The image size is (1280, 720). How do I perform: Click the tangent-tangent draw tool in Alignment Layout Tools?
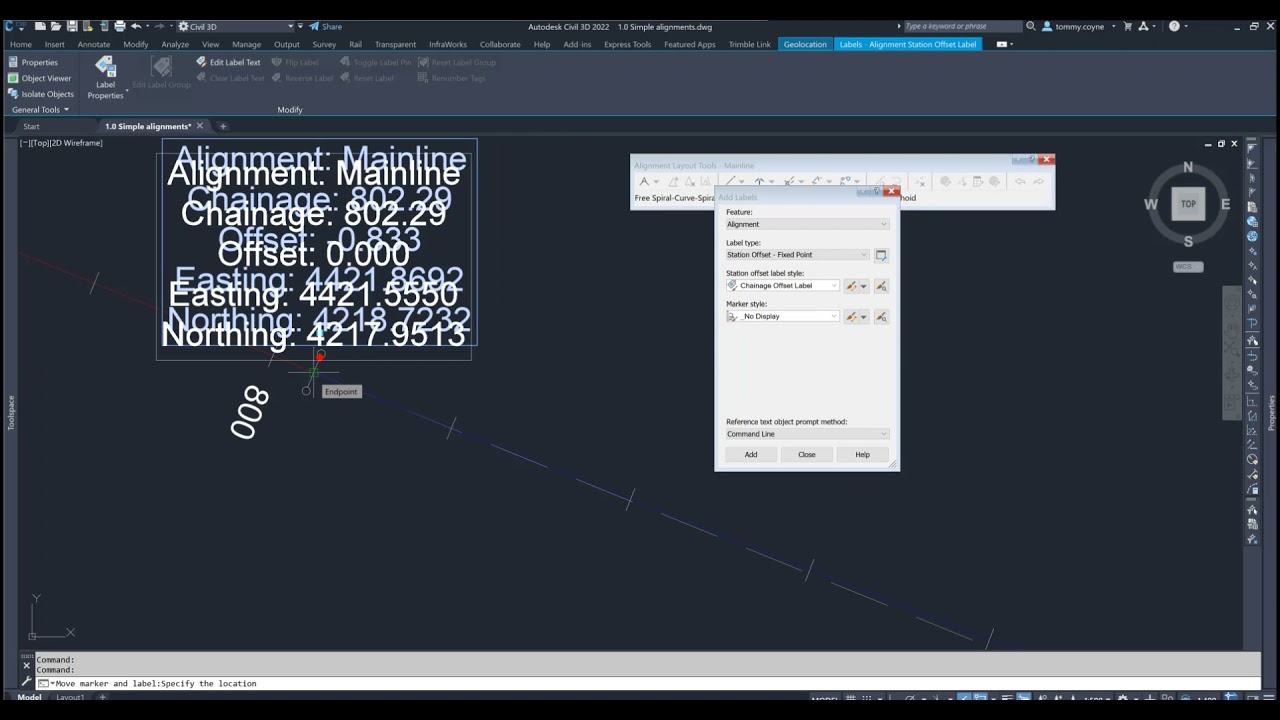(647, 181)
